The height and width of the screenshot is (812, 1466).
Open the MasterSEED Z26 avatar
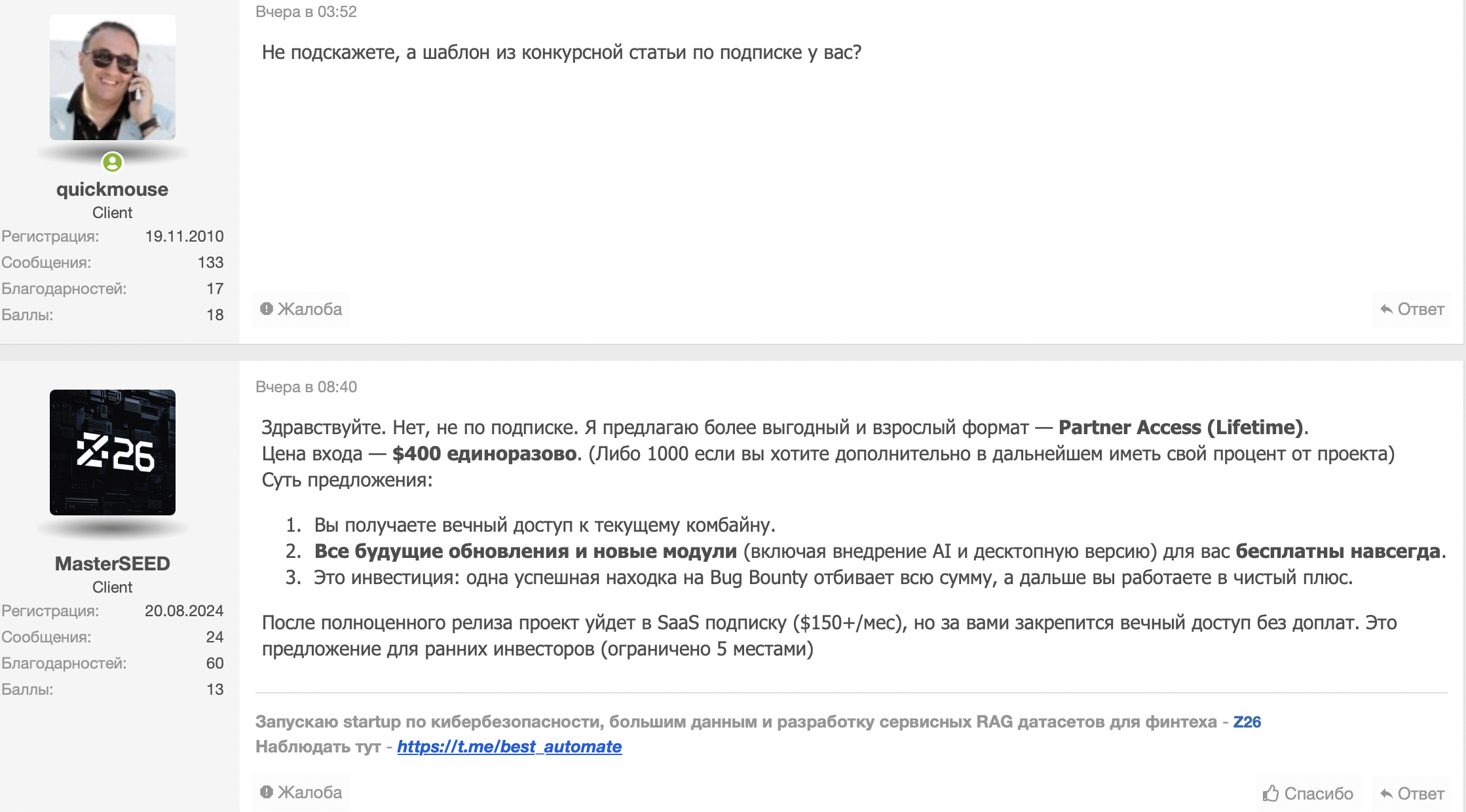113,452
